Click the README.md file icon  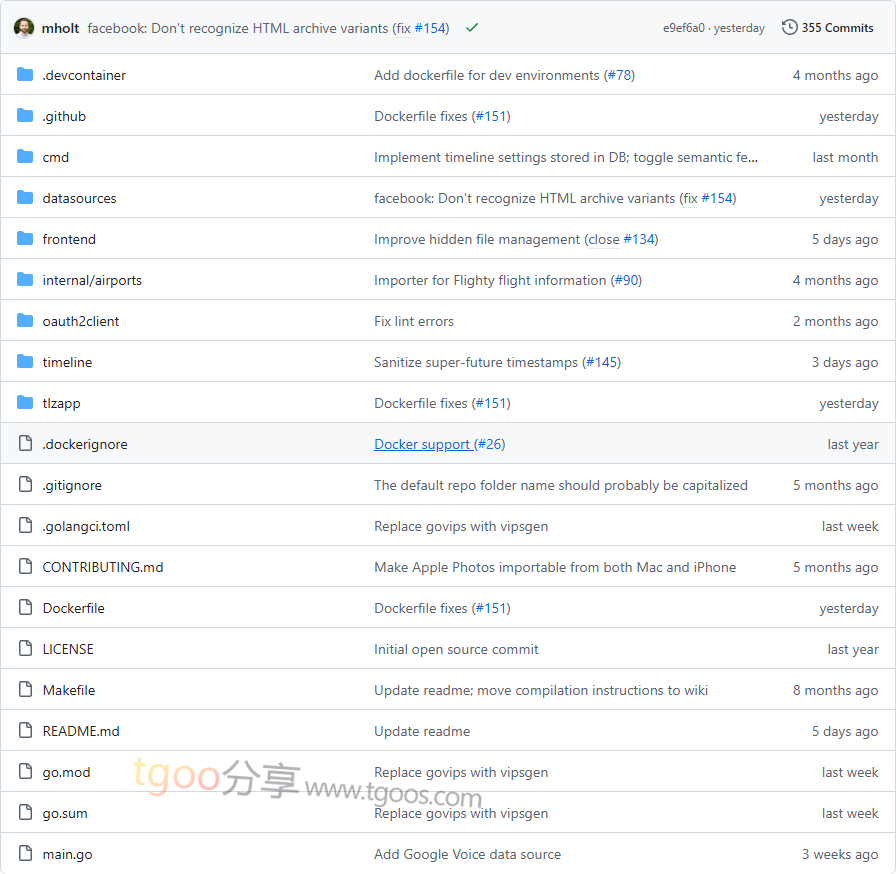pyautogui.click(x=25, y=731)
